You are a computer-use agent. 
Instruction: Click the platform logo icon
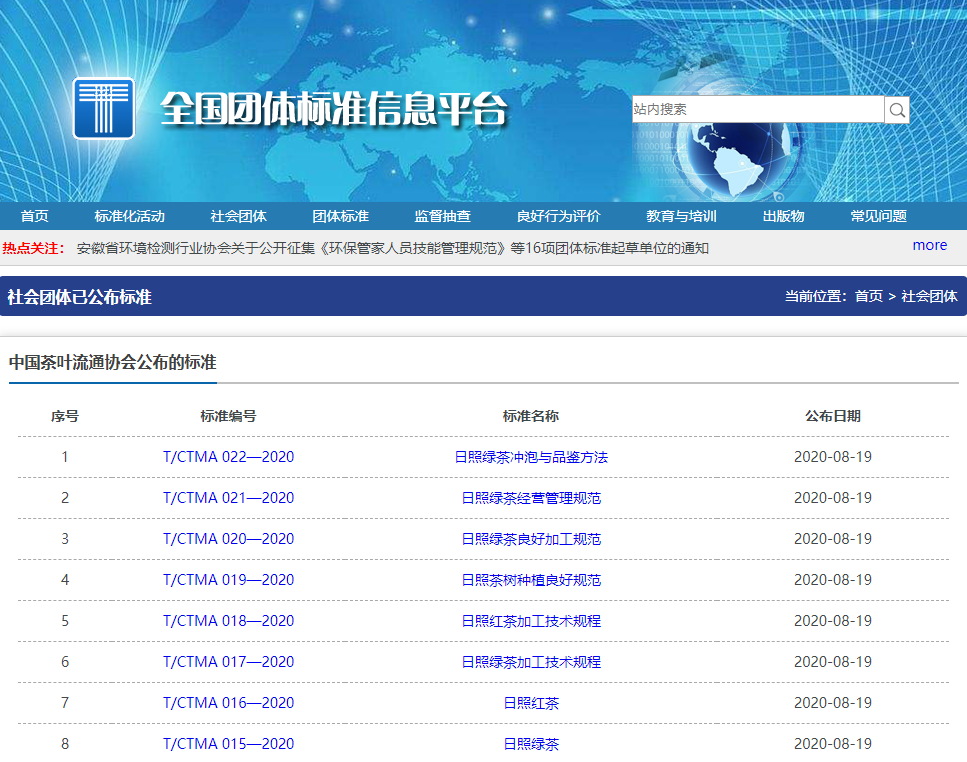103,108
